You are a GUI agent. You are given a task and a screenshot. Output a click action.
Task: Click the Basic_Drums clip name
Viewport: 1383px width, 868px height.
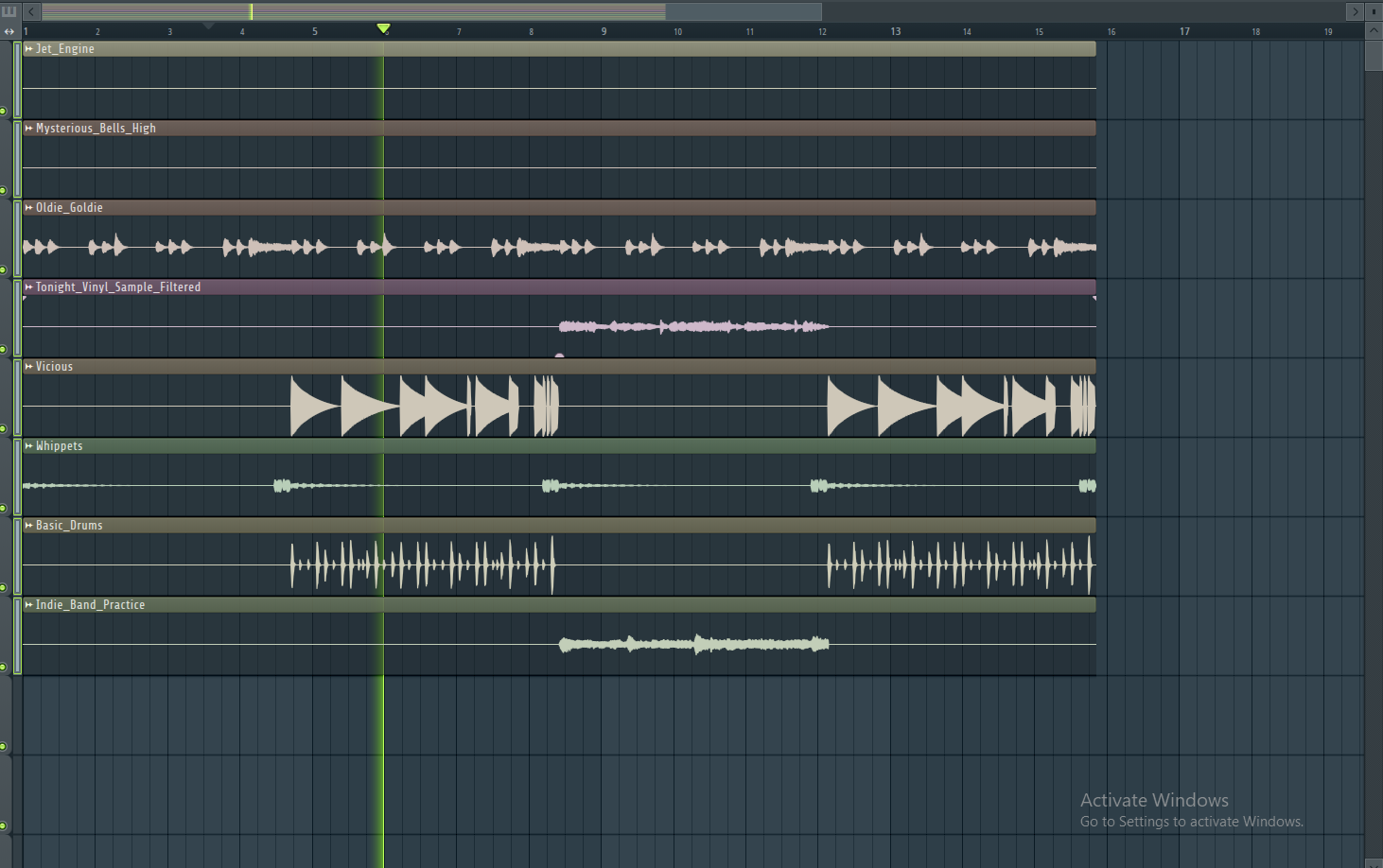tap(69, 525)
